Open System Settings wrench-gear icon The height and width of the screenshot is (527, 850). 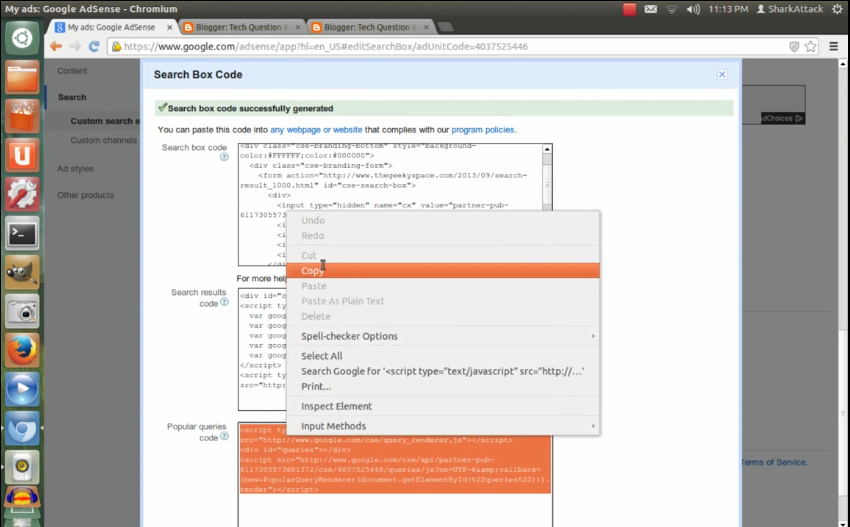pyautogui.click(x=22, y=195)
